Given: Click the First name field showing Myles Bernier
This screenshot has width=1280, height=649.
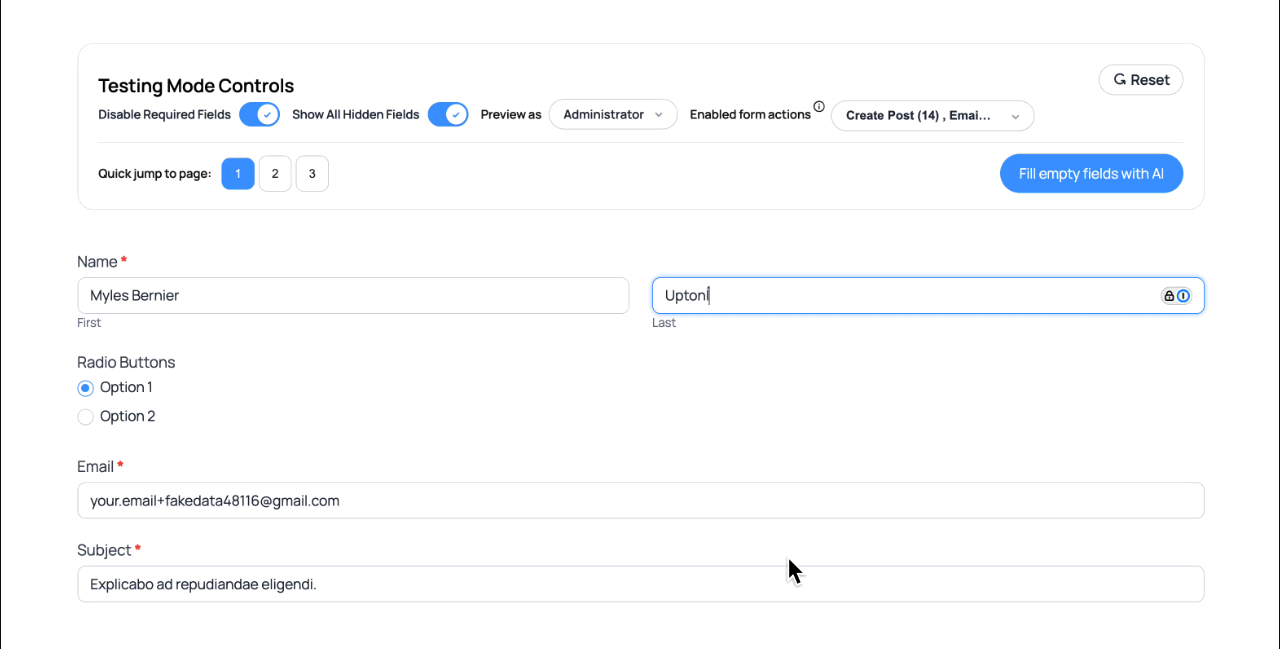Looking at the screenshot, I should (x=353, y=295).
